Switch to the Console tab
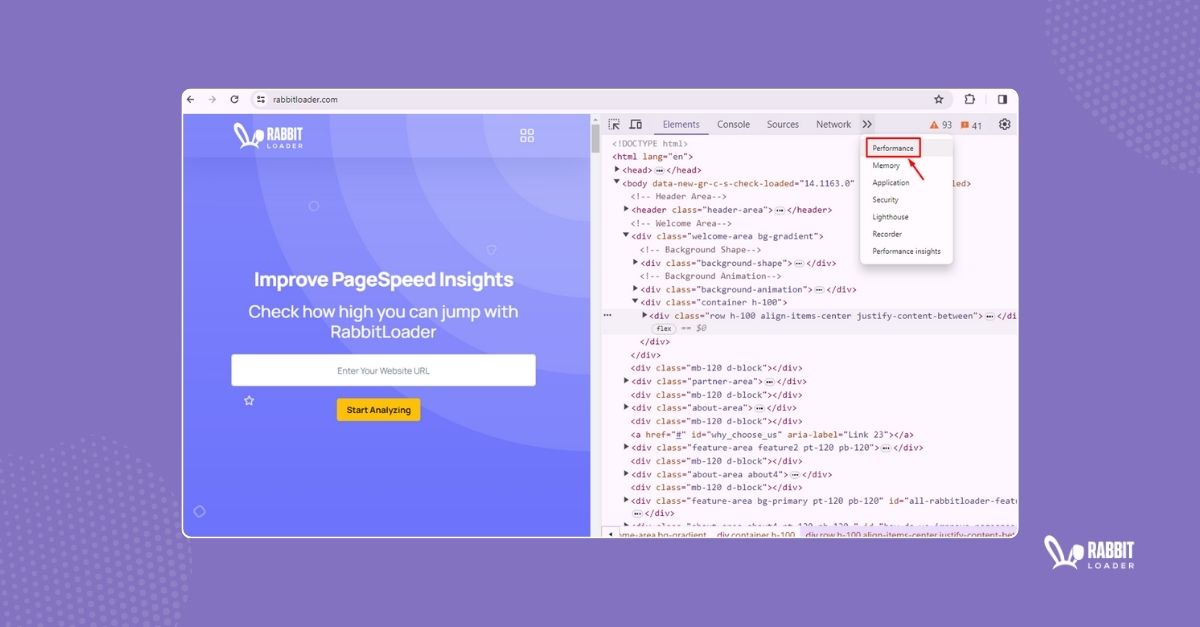 [733, 124]
